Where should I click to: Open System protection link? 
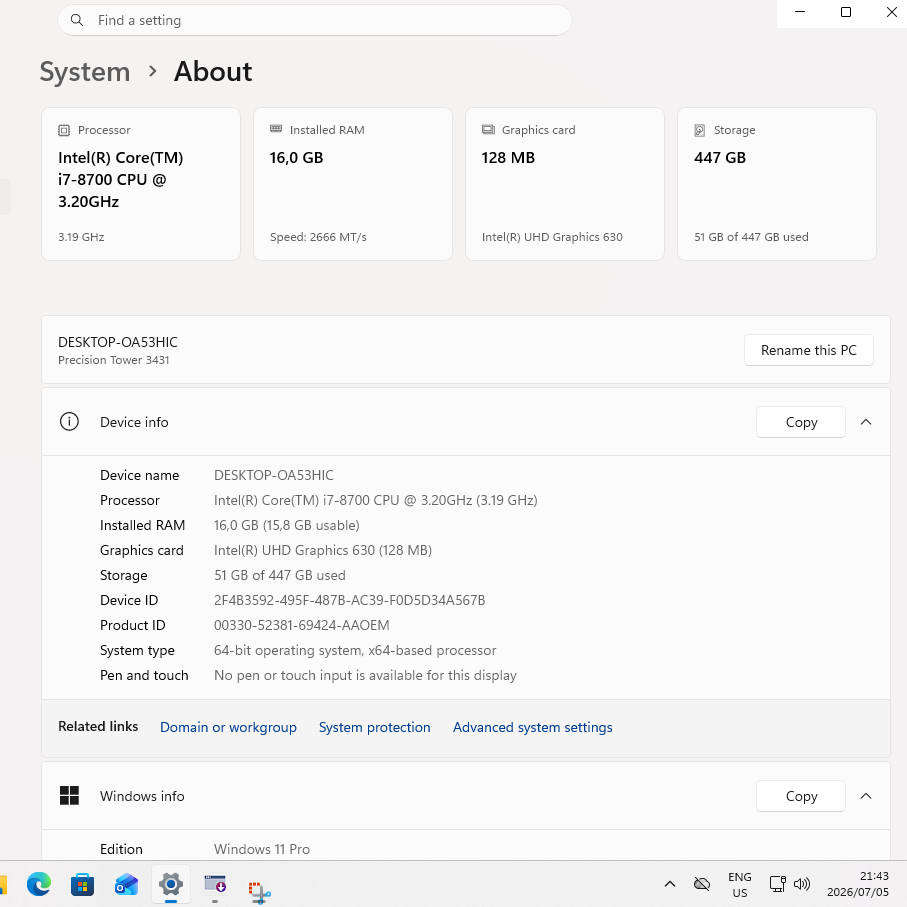[x=374, y=727]
